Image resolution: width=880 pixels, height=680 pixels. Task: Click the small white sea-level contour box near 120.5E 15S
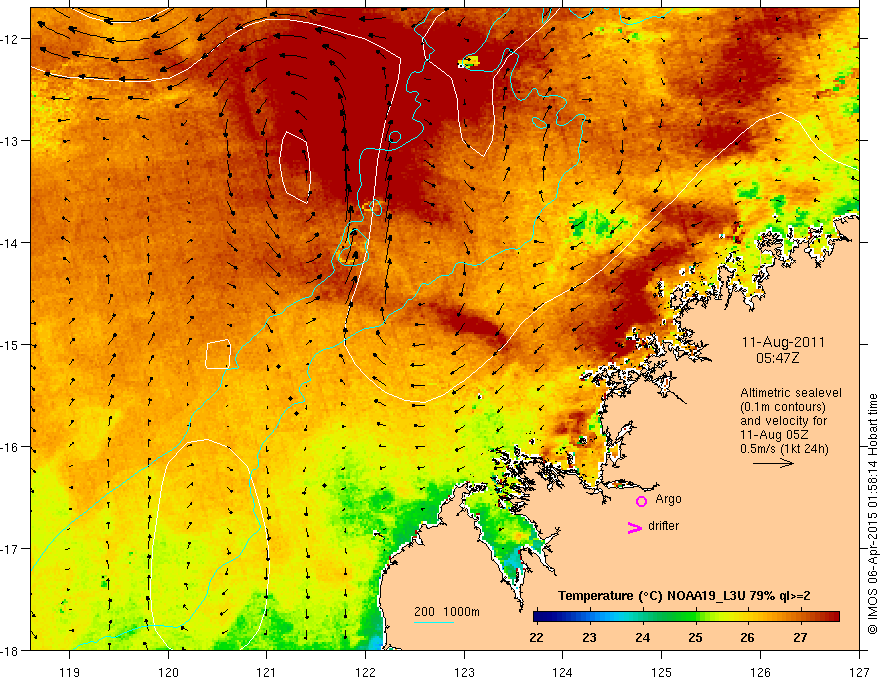pyautogui.click(x=218, y=354)
